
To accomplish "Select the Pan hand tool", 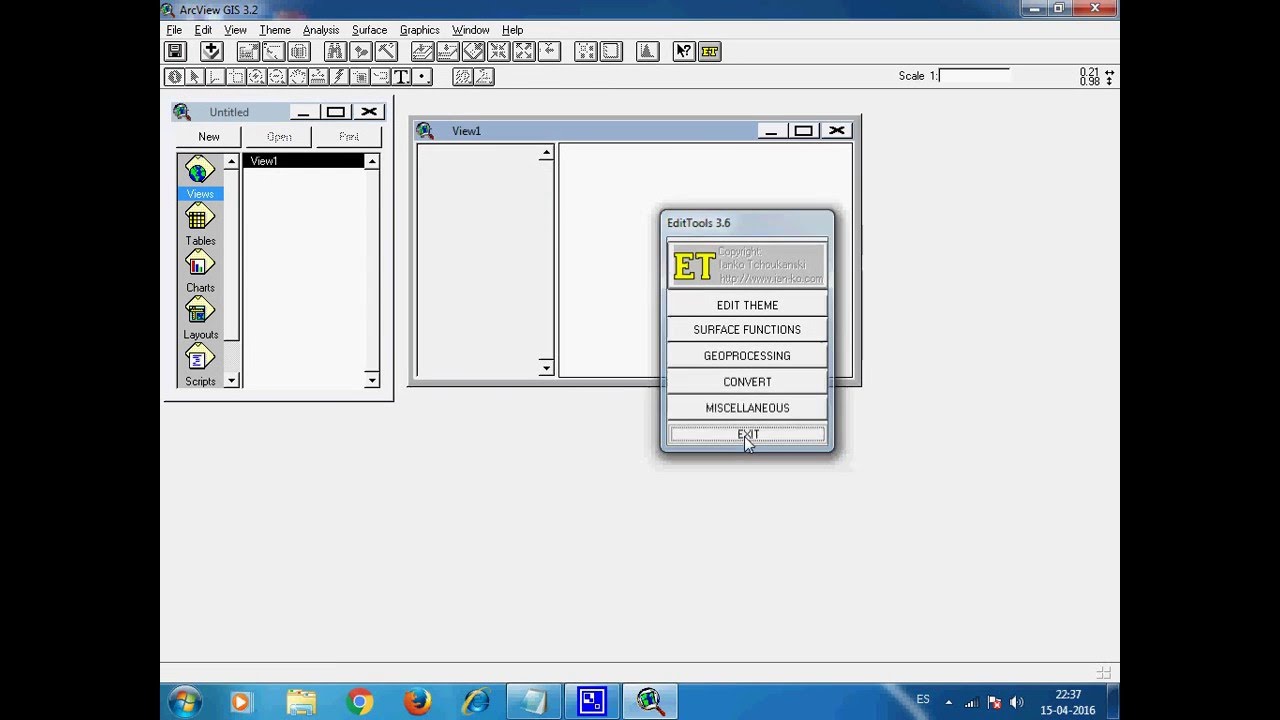I will click(x=298, y=77).
